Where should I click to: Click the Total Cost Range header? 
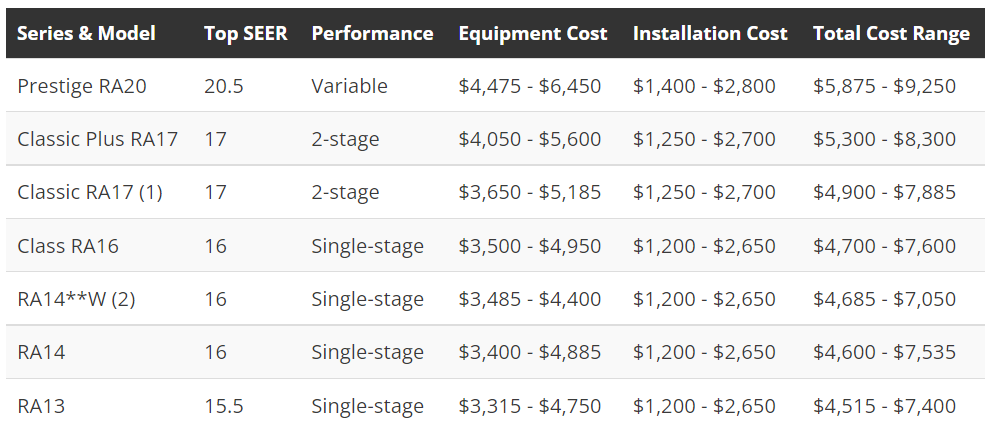(891, 33)
